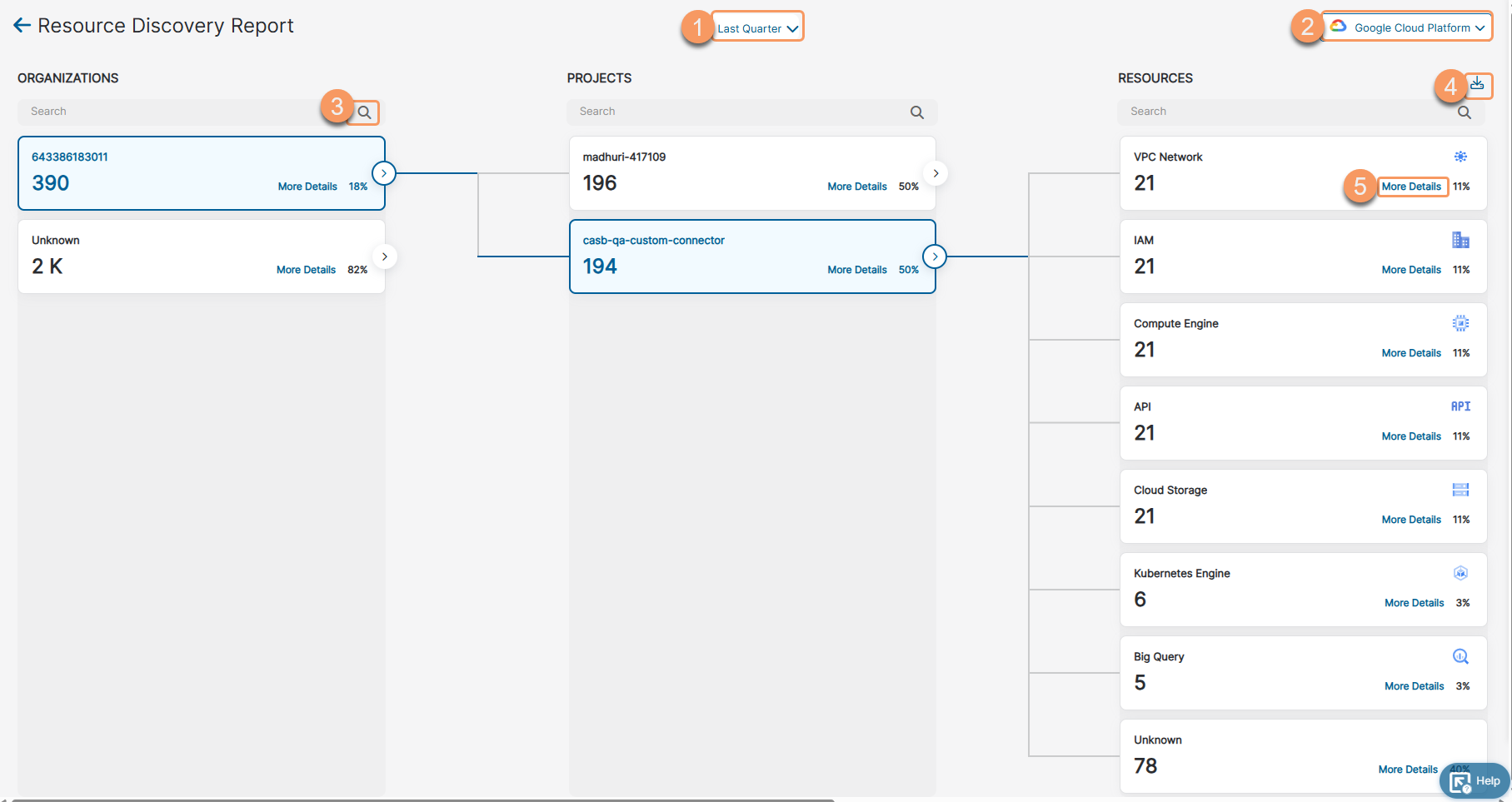Open More Details for madhuri-417109 project
This screenshot has height=802, width=1512.
(x=857, y=187)
